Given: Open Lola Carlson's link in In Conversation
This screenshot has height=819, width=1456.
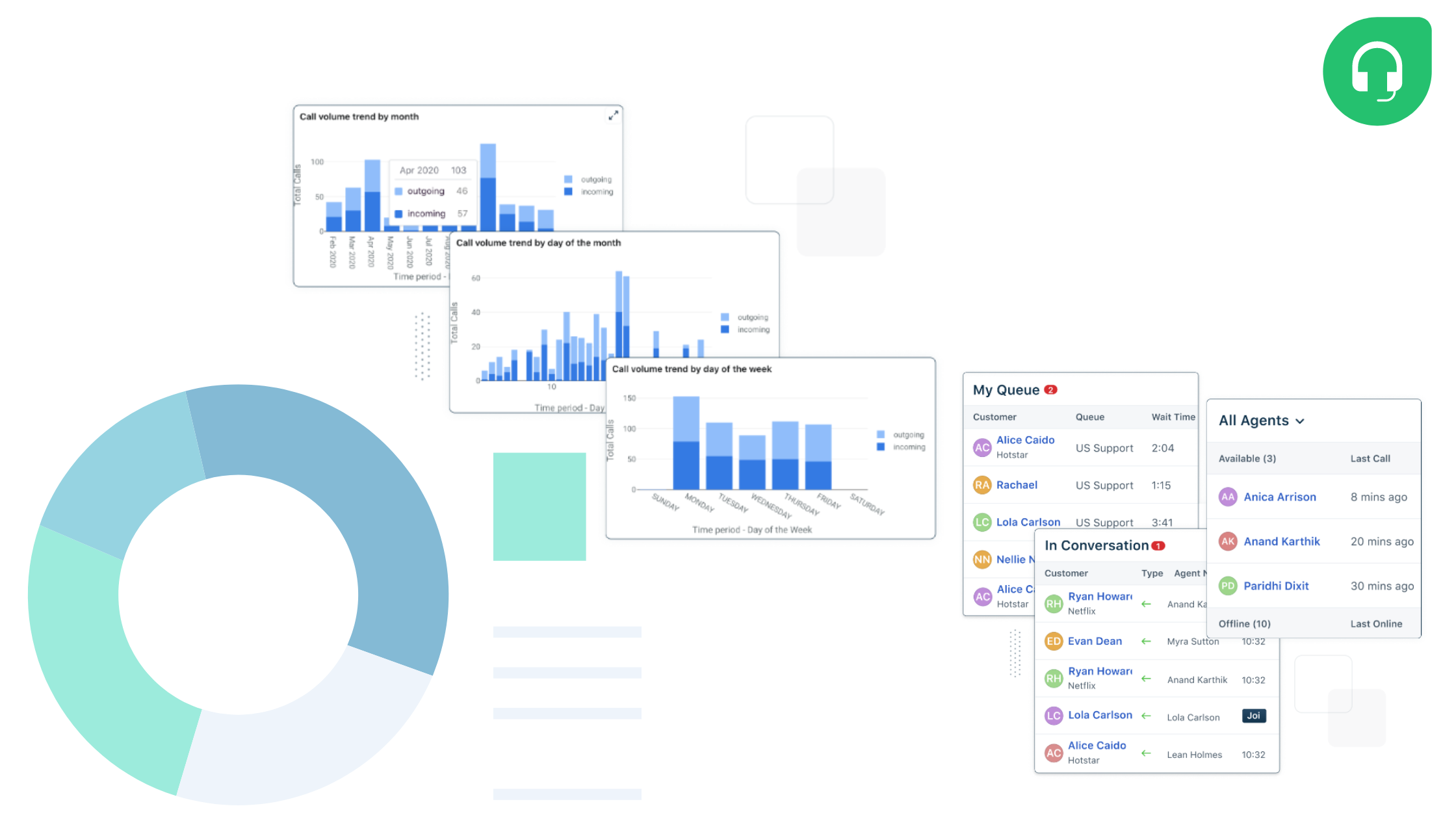Looking at the screenshot, I should (x=1100, y=715).
